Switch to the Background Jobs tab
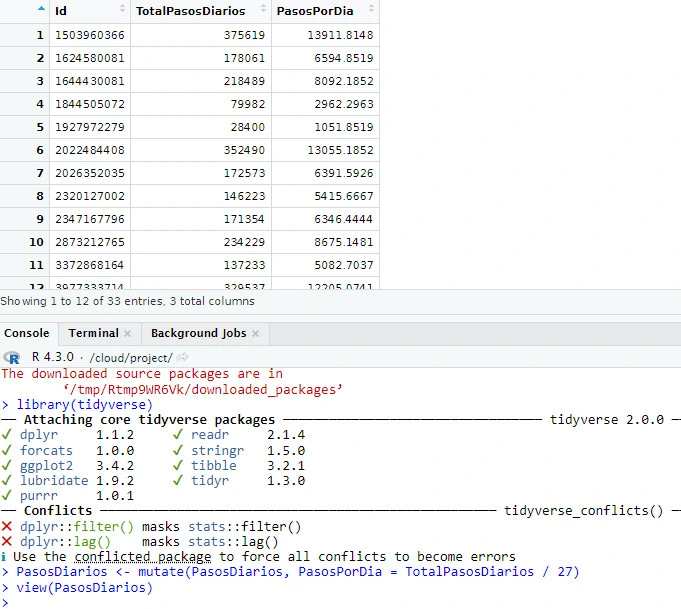 [x=198, y=333]
